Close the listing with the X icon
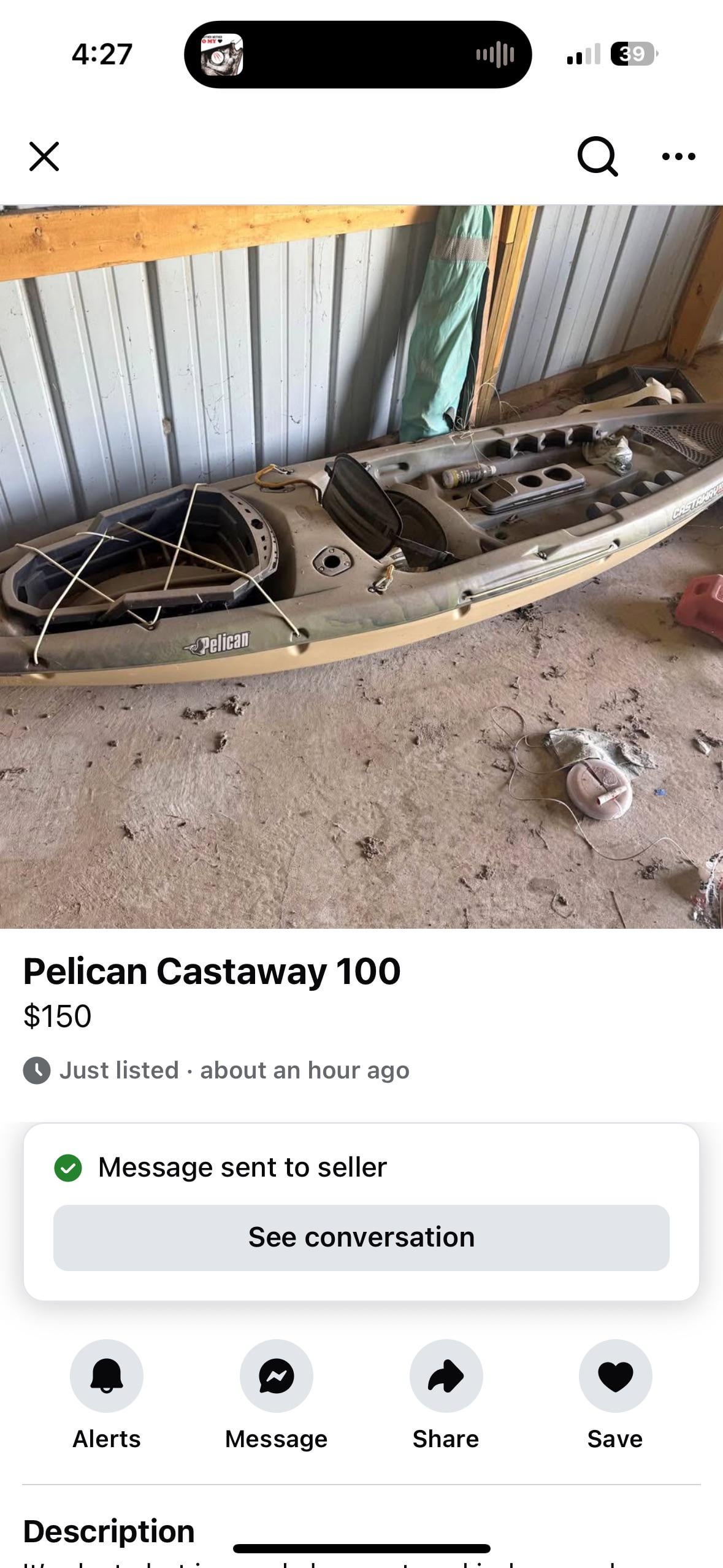Image resolution: width=723 pixels, height=1568 pixels. point(44,156)
